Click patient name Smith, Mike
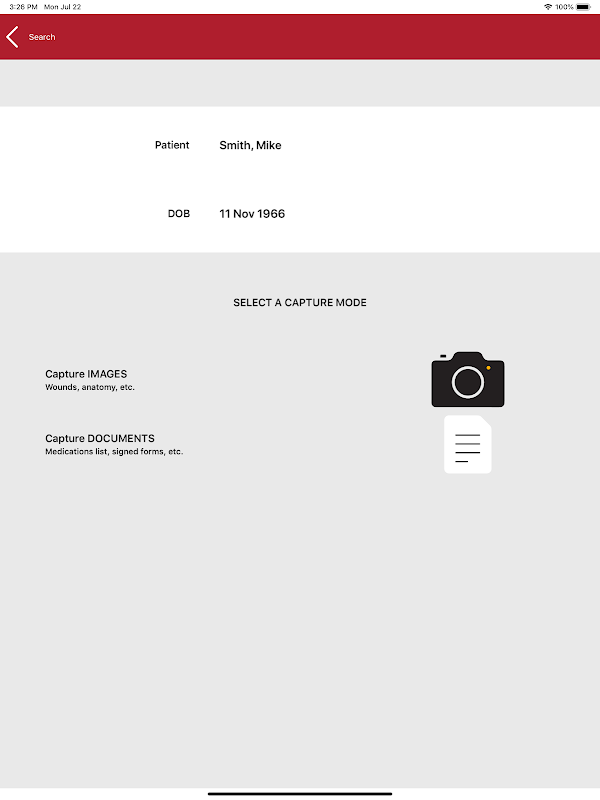Screen dimensions: 600x800 point(251,145)
